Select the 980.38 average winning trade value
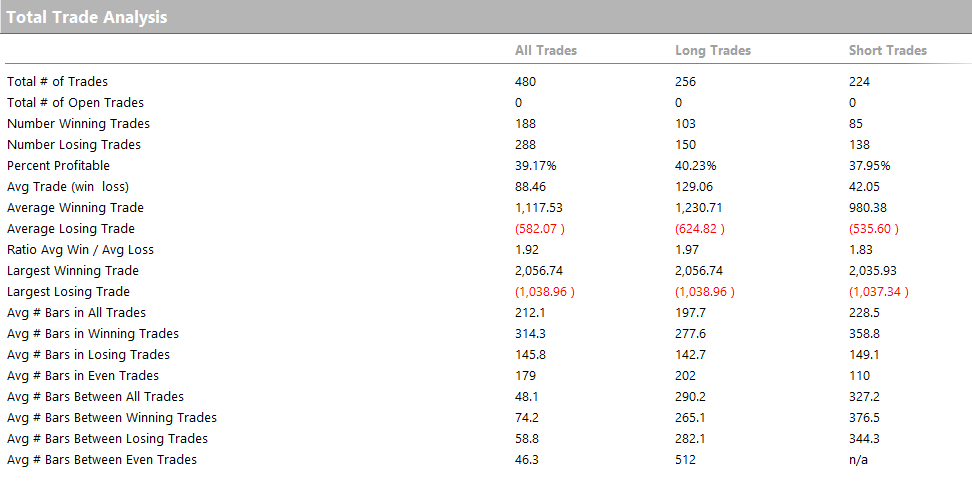This screenshot has width=972, height=494. [868, 208]
